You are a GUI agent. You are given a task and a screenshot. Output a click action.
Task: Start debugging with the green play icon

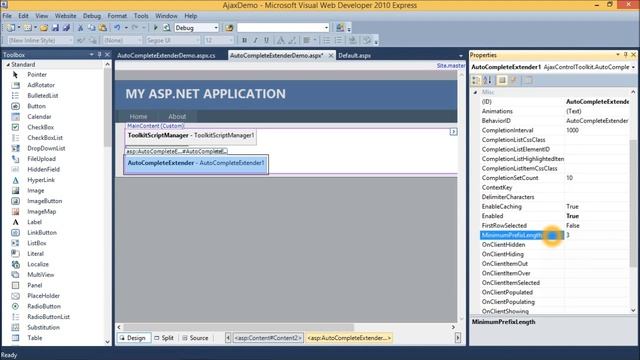pos(156,28)
